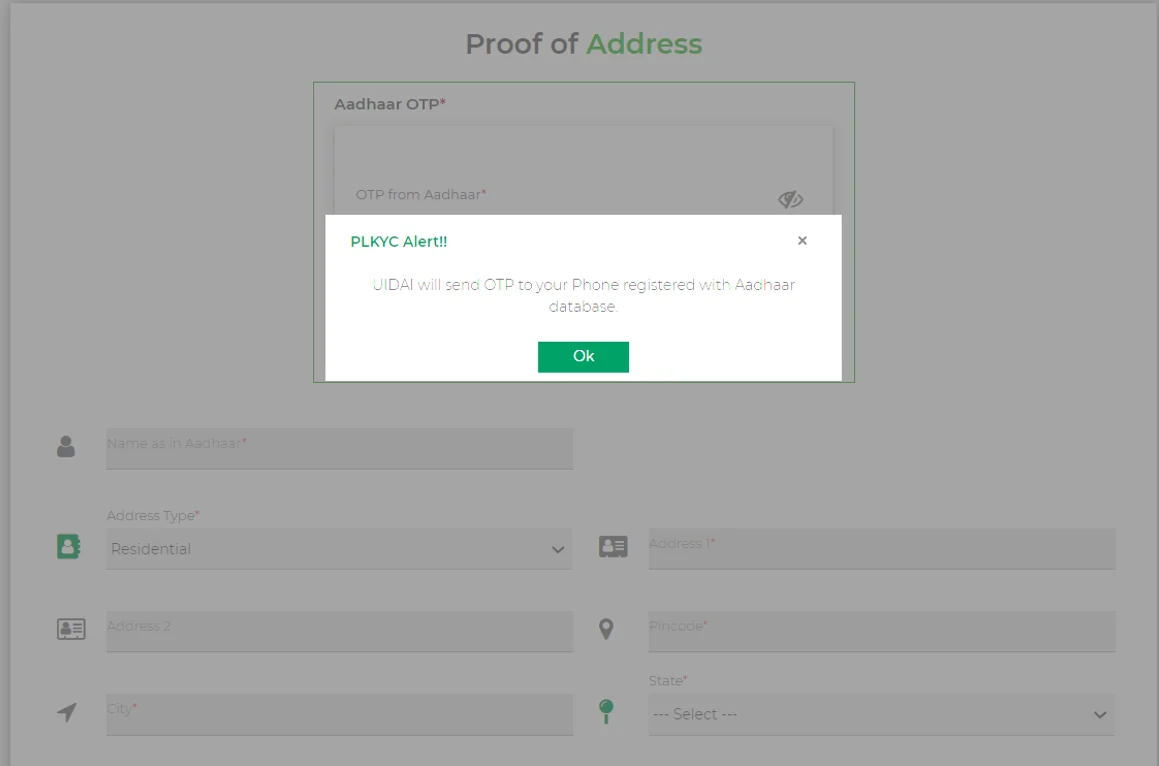The width and height of the screenshot is (1159, 766).
Task: Click the OTP from Aadhaar field
Action: [560, 196]
